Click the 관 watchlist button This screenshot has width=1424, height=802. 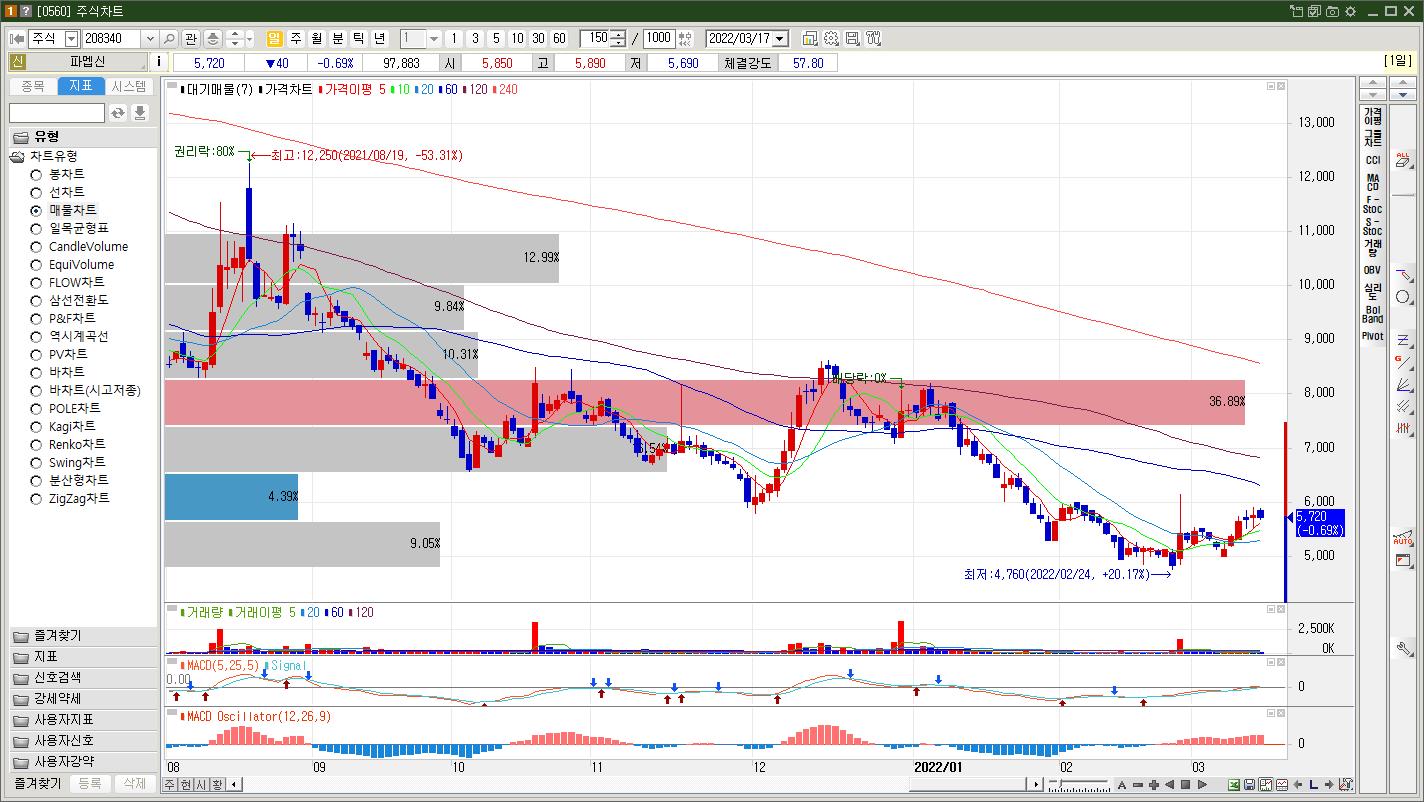[191, 38]
